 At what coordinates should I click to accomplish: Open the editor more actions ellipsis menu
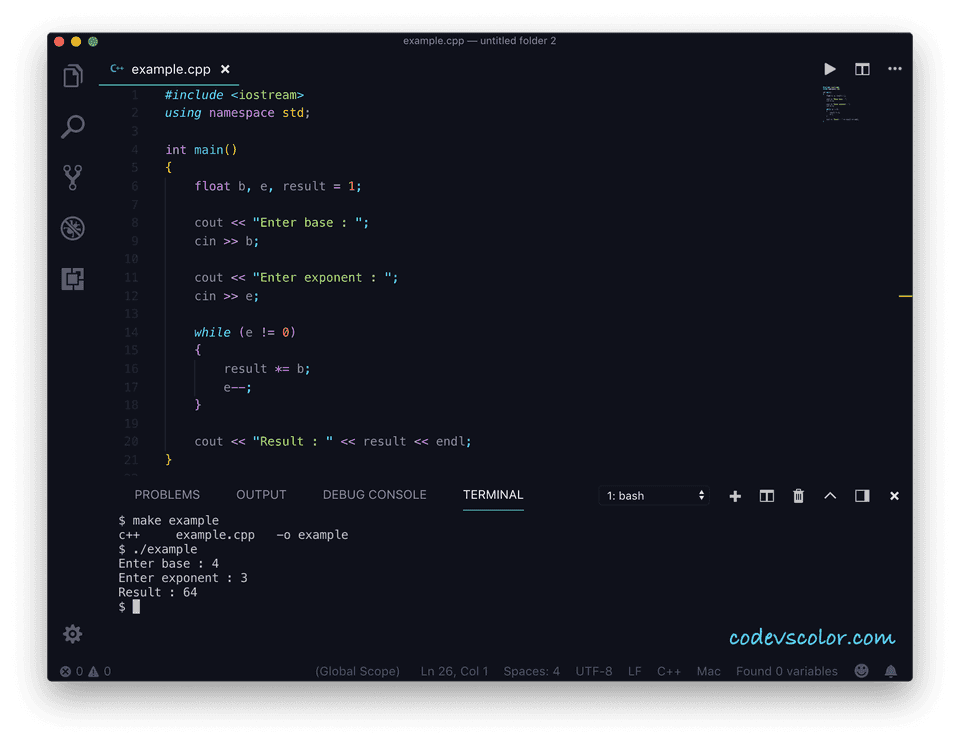[x=894, y=69]
